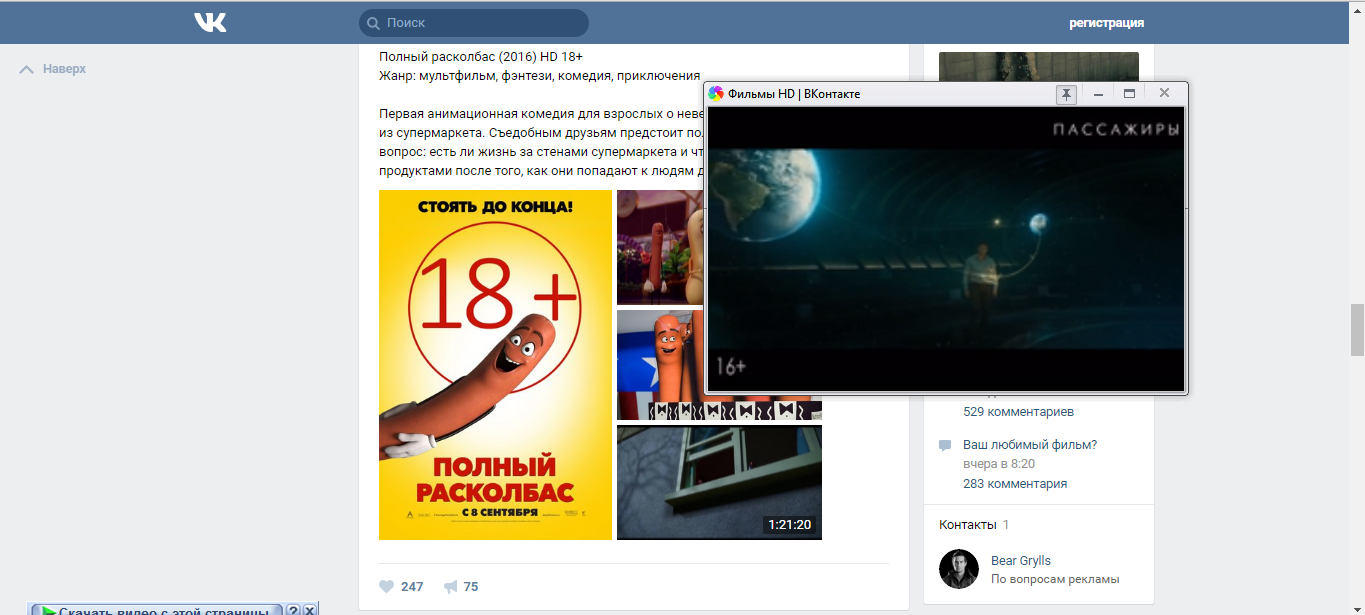Click the scrollbar up arrow
Viewport: 1365px width, 615px height.
coord(1357,8)
